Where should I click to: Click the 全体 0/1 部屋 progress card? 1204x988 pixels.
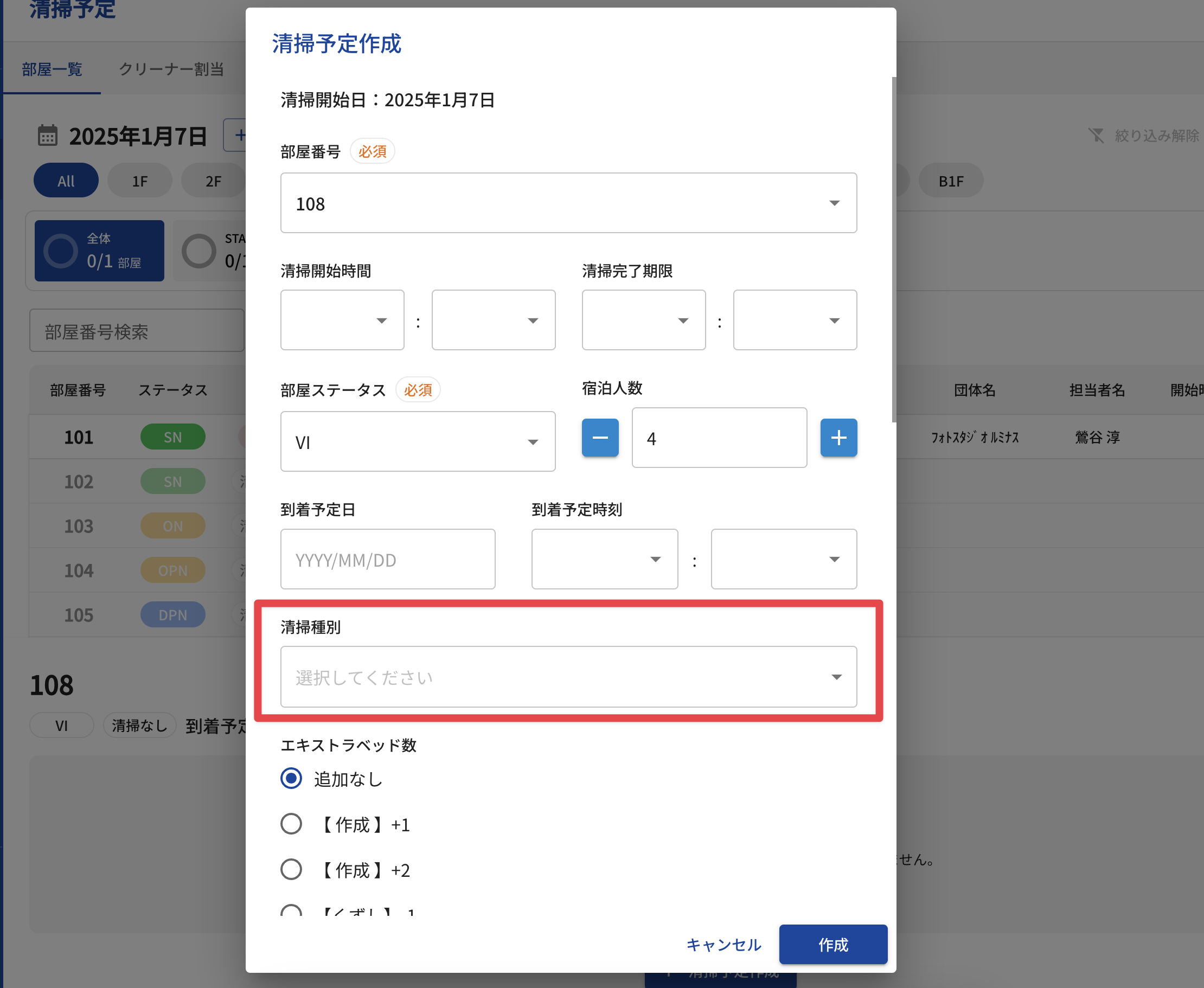(x=99, y=251)
